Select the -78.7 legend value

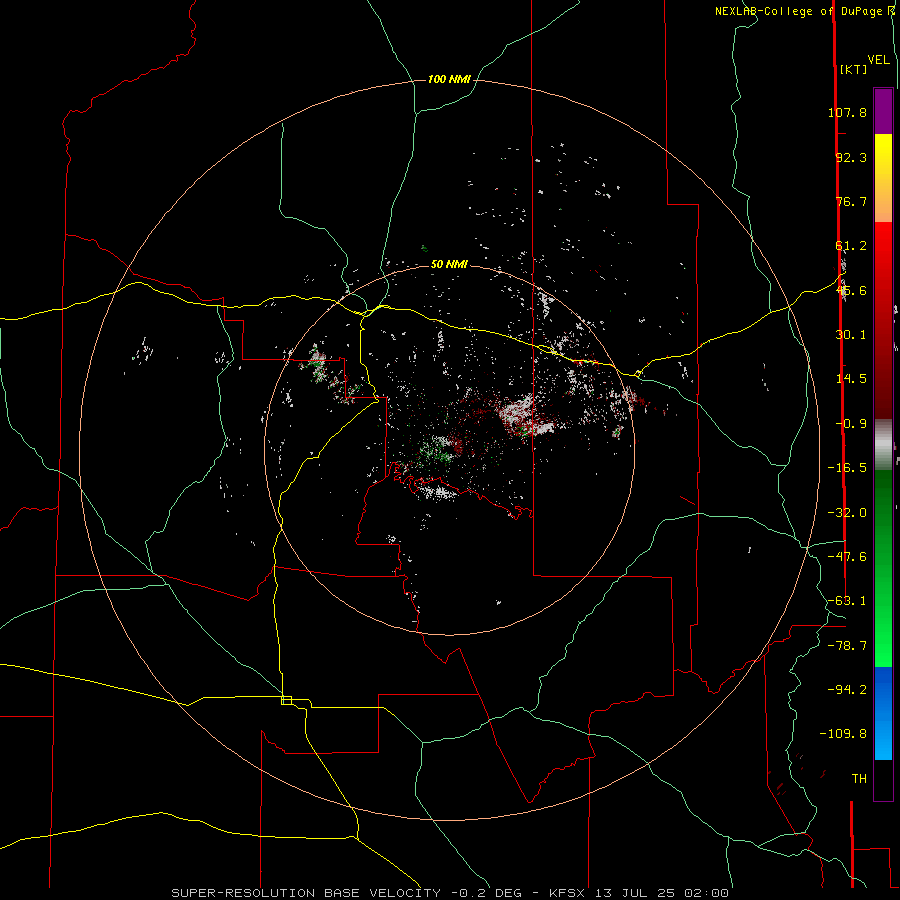847,646
